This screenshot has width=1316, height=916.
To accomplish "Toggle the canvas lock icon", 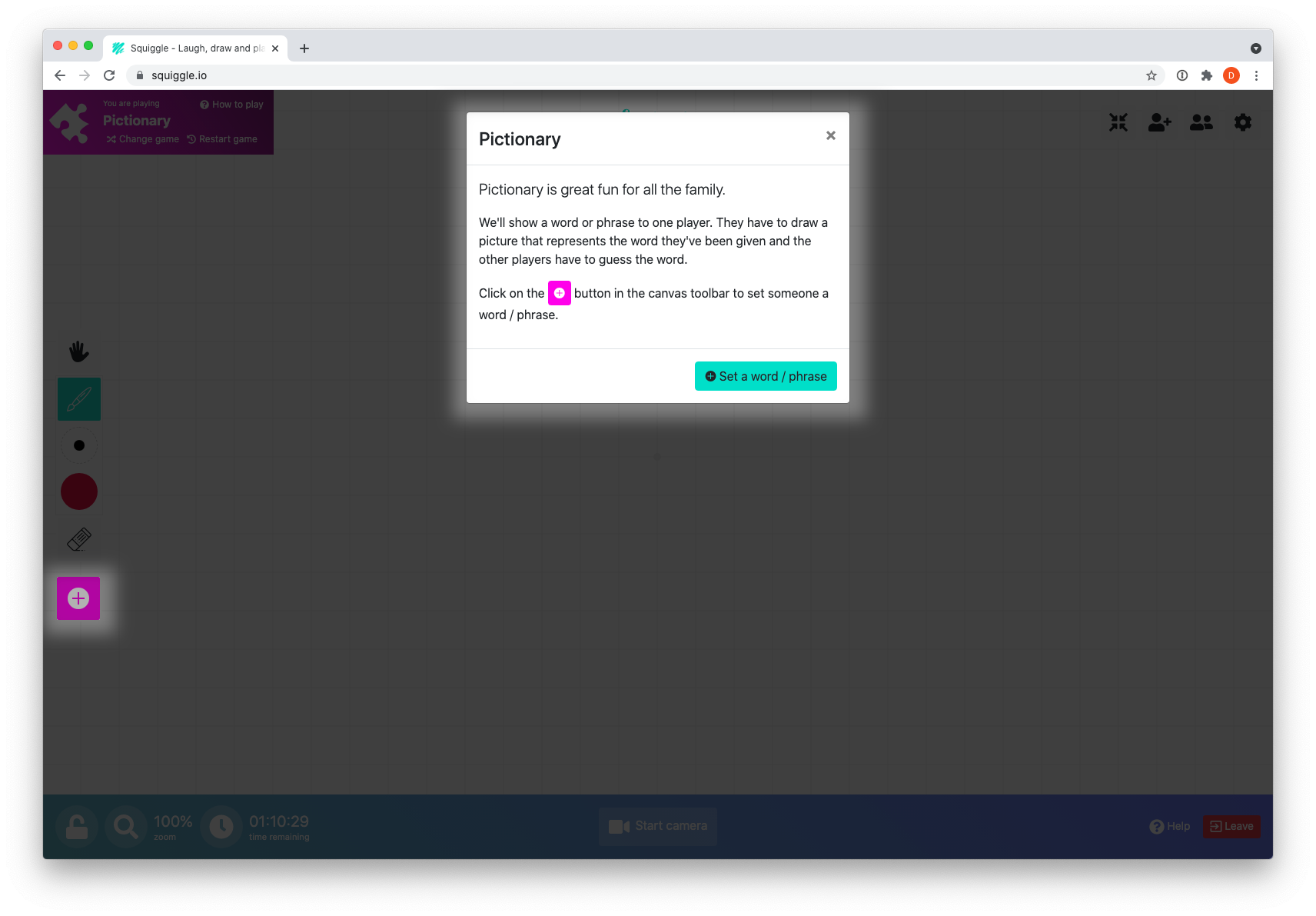I will coord(77,827).
